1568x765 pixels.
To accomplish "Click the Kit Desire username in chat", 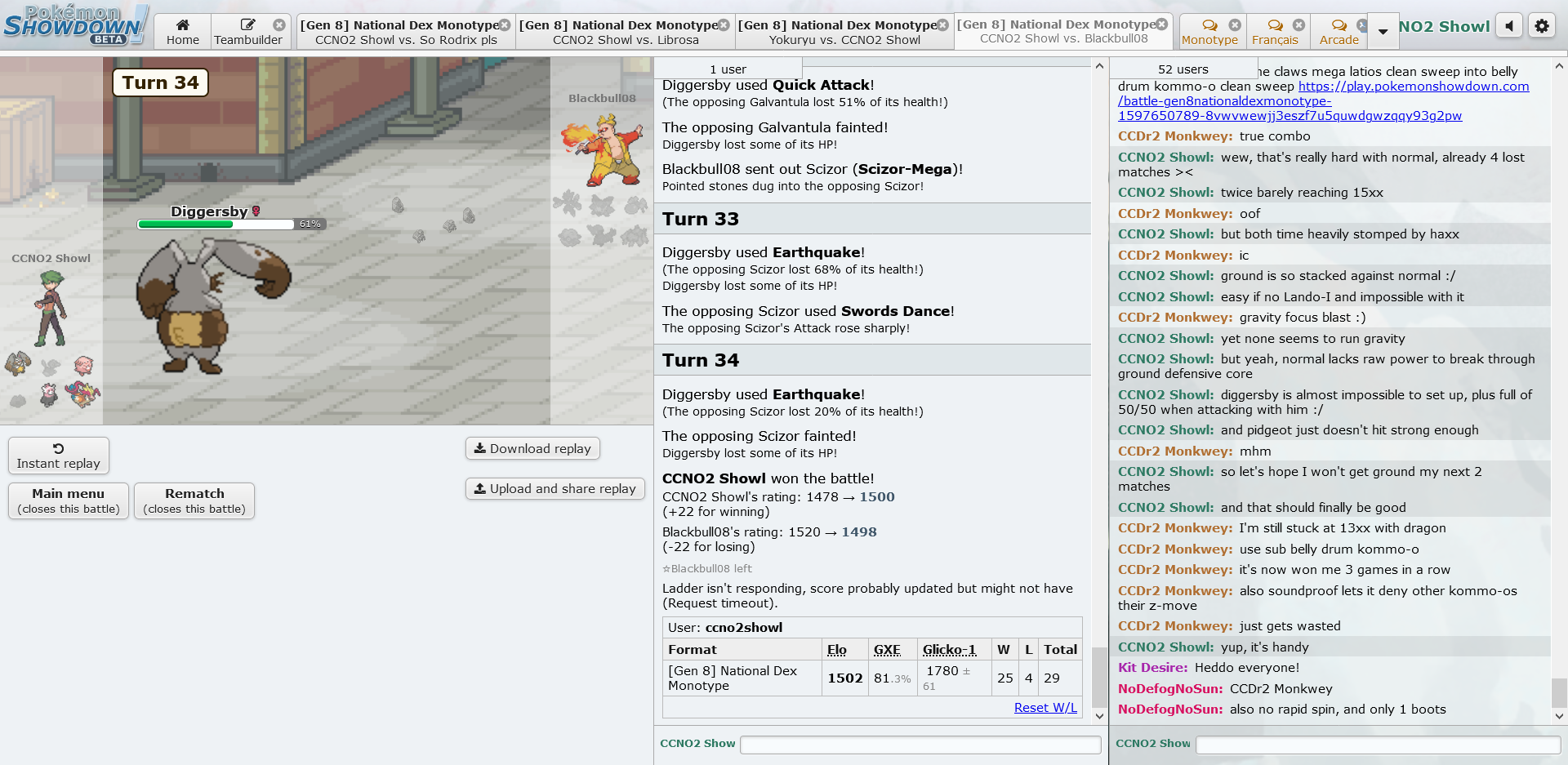I will 1152,668.
